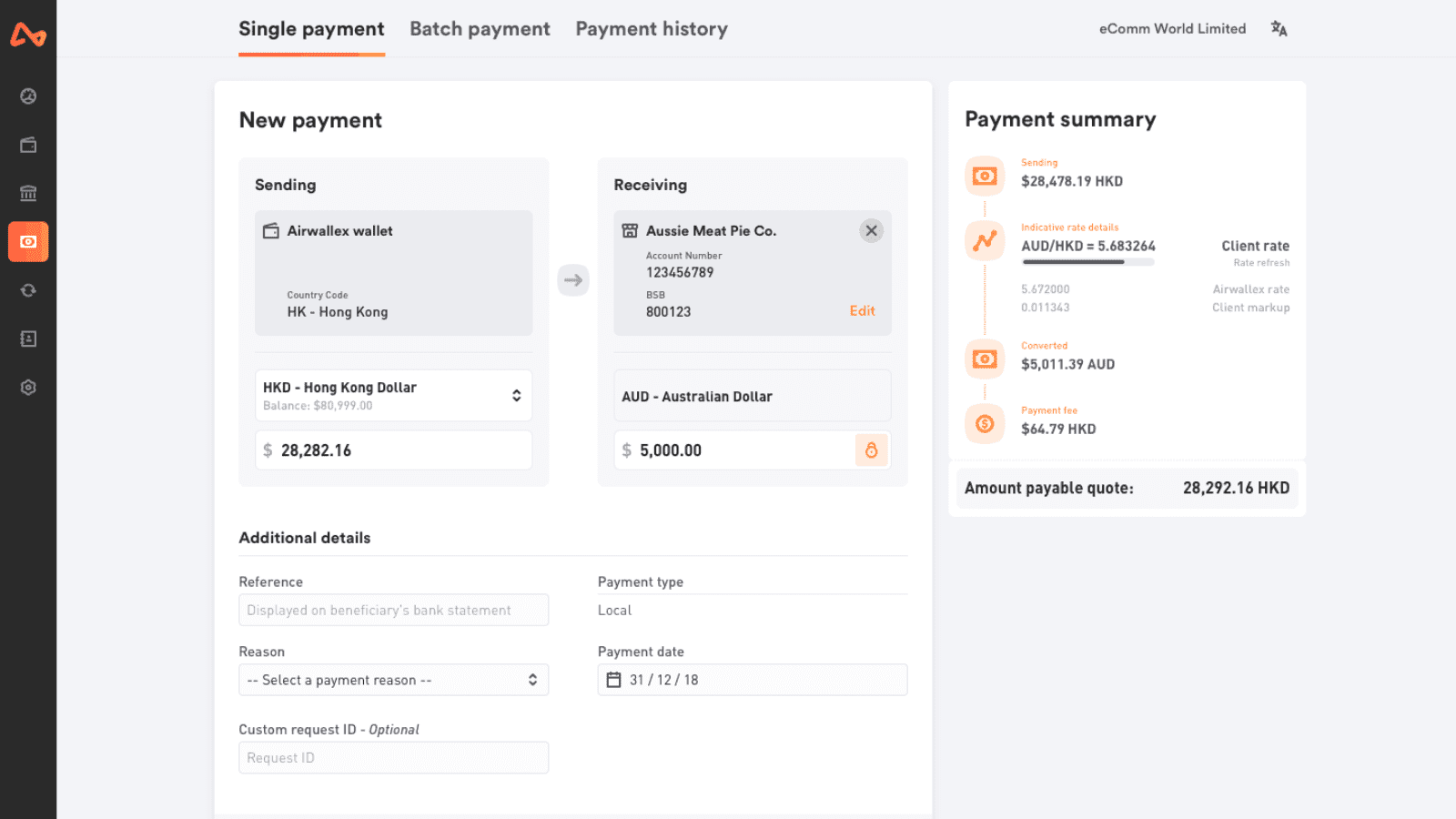The width and height of the screenshot is (1456, 819).
Task: Click the rate refresh progress bar
Action: [x=1087, y=262]
